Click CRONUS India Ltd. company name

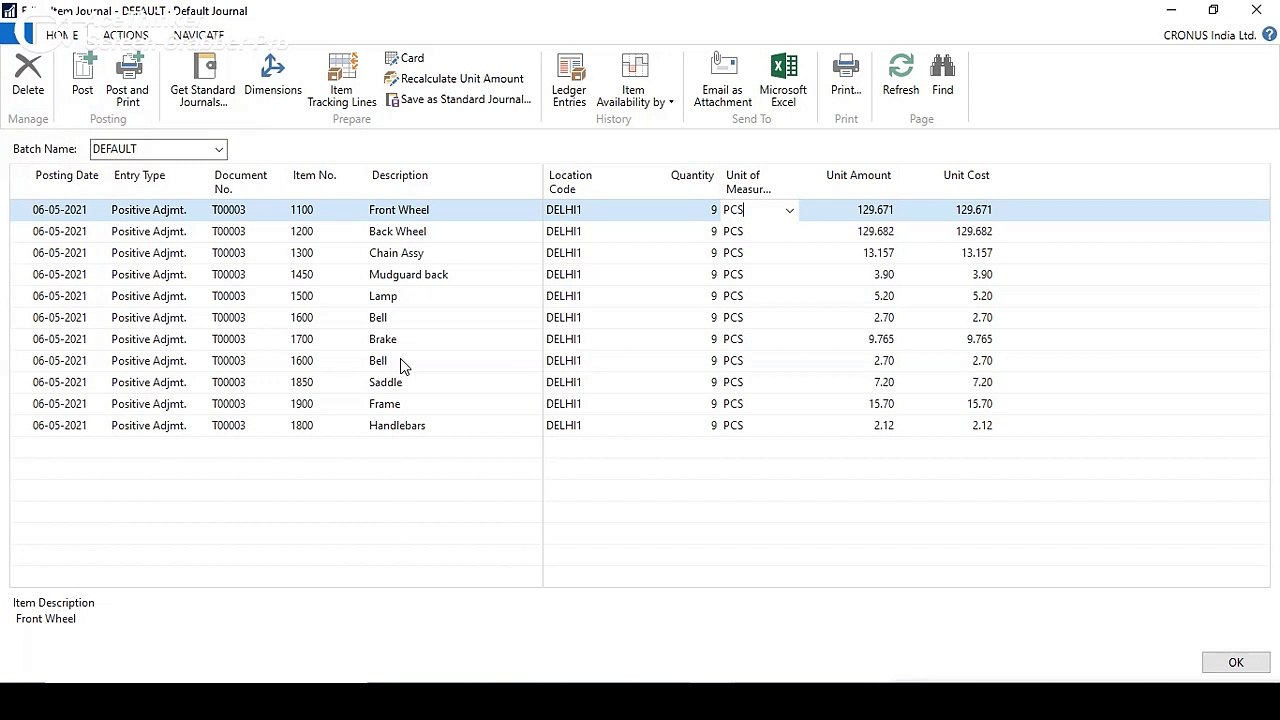point(1209,35)
